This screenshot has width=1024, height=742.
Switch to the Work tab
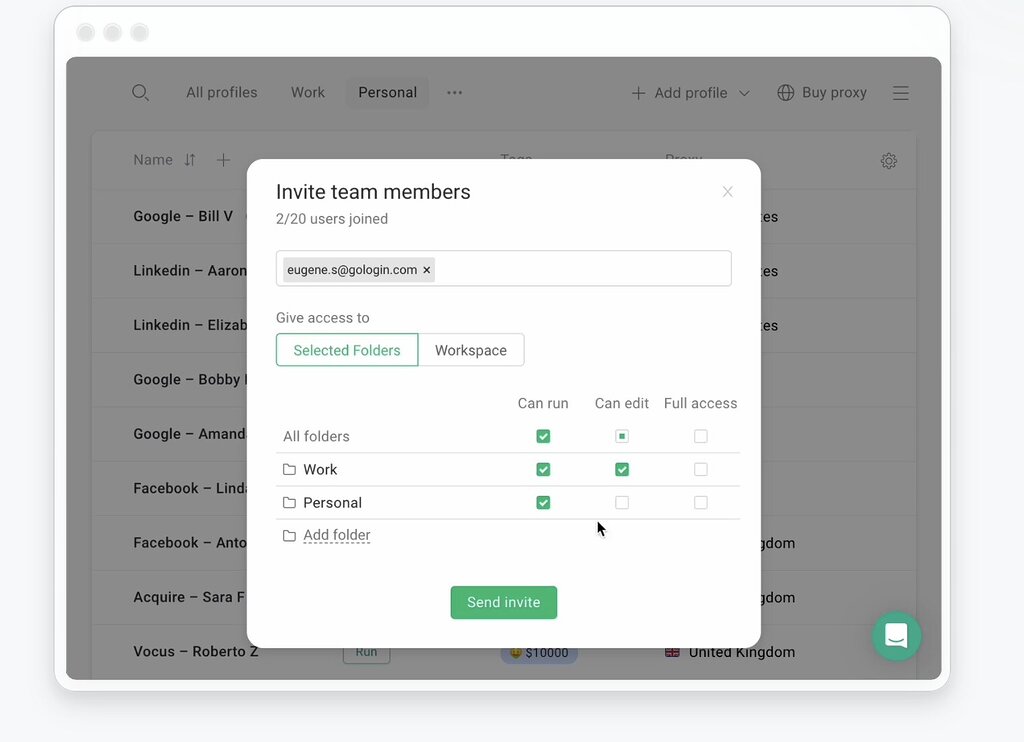308,93
